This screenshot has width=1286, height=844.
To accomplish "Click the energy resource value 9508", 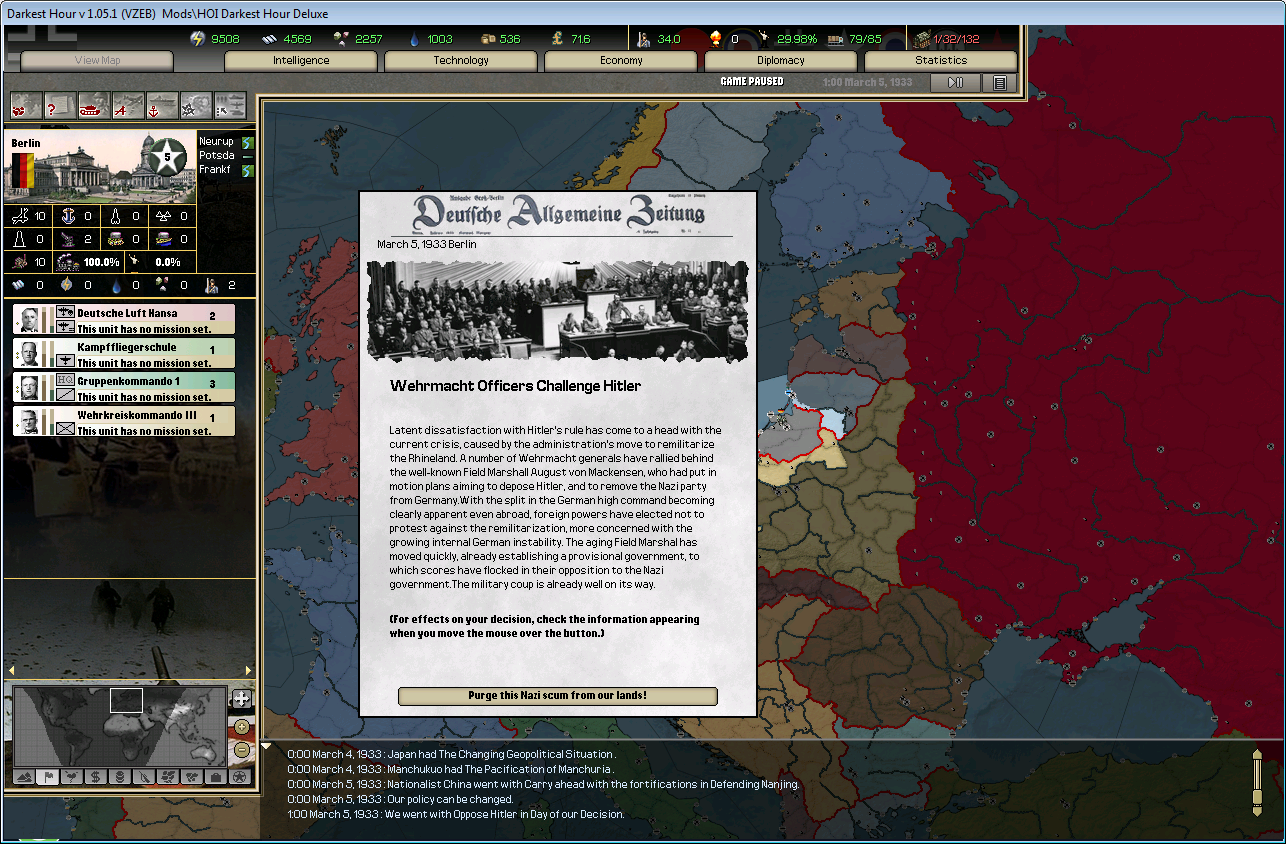I will point(225,39).
